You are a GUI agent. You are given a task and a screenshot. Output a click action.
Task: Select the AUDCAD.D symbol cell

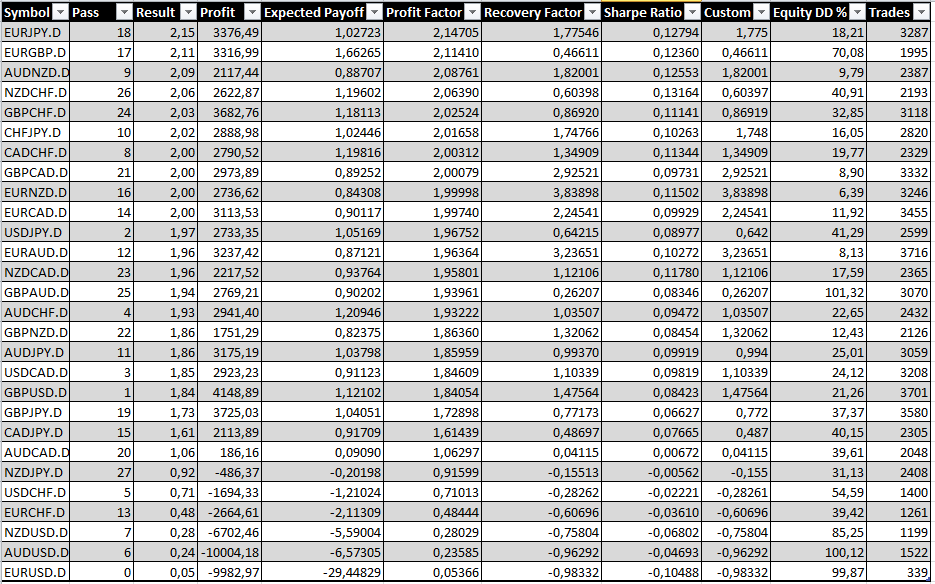35,452
